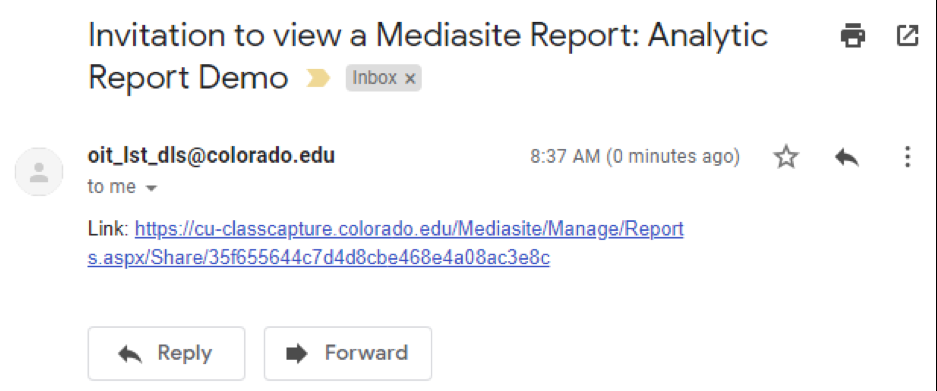The height and width of the screenshot is (391, 937).
Task: Select the email subject "Invitation to view a Mediasite Report"
Action: pos(363,36)
